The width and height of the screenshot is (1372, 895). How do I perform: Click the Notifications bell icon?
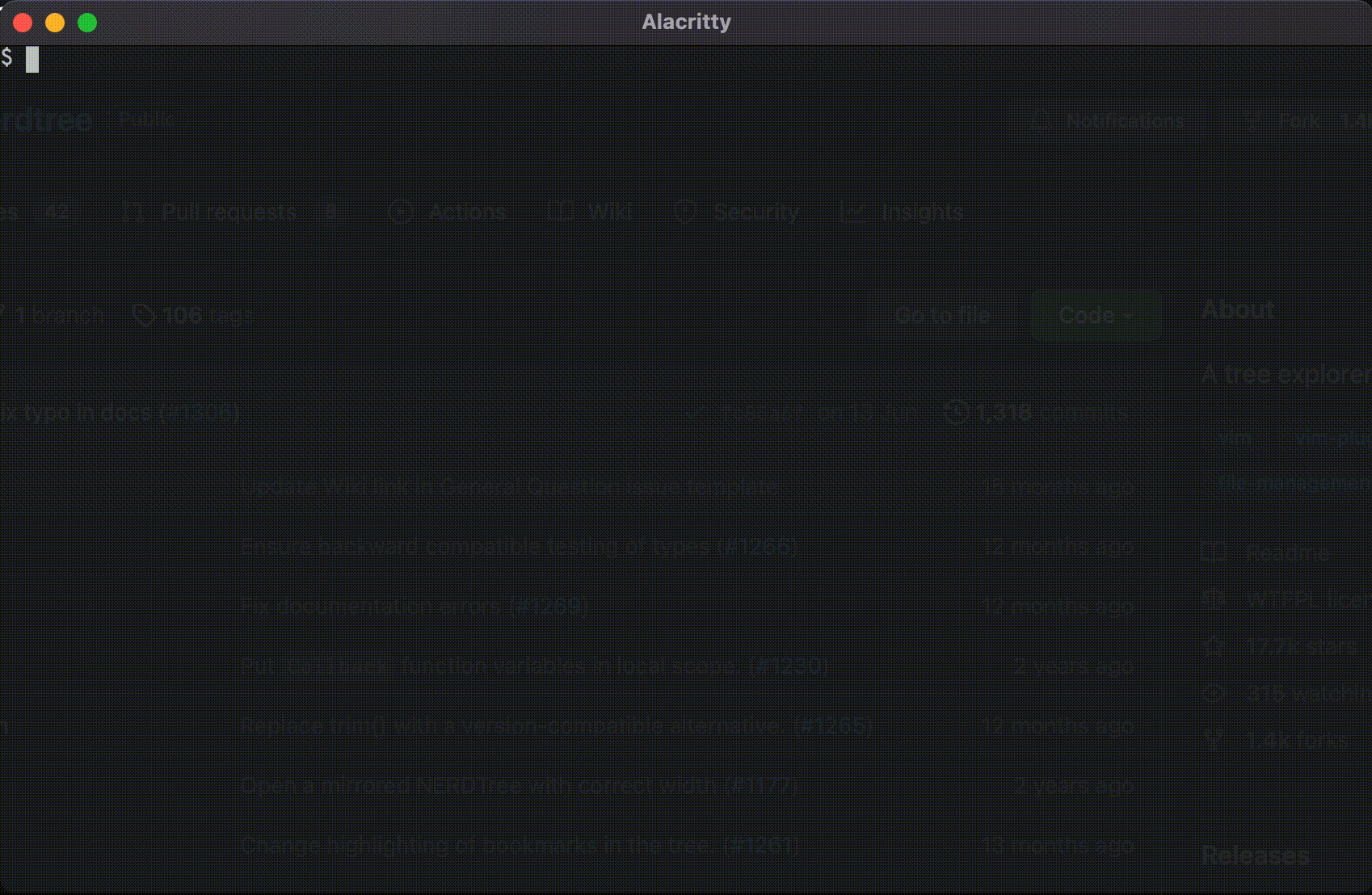pos(1041,121)
